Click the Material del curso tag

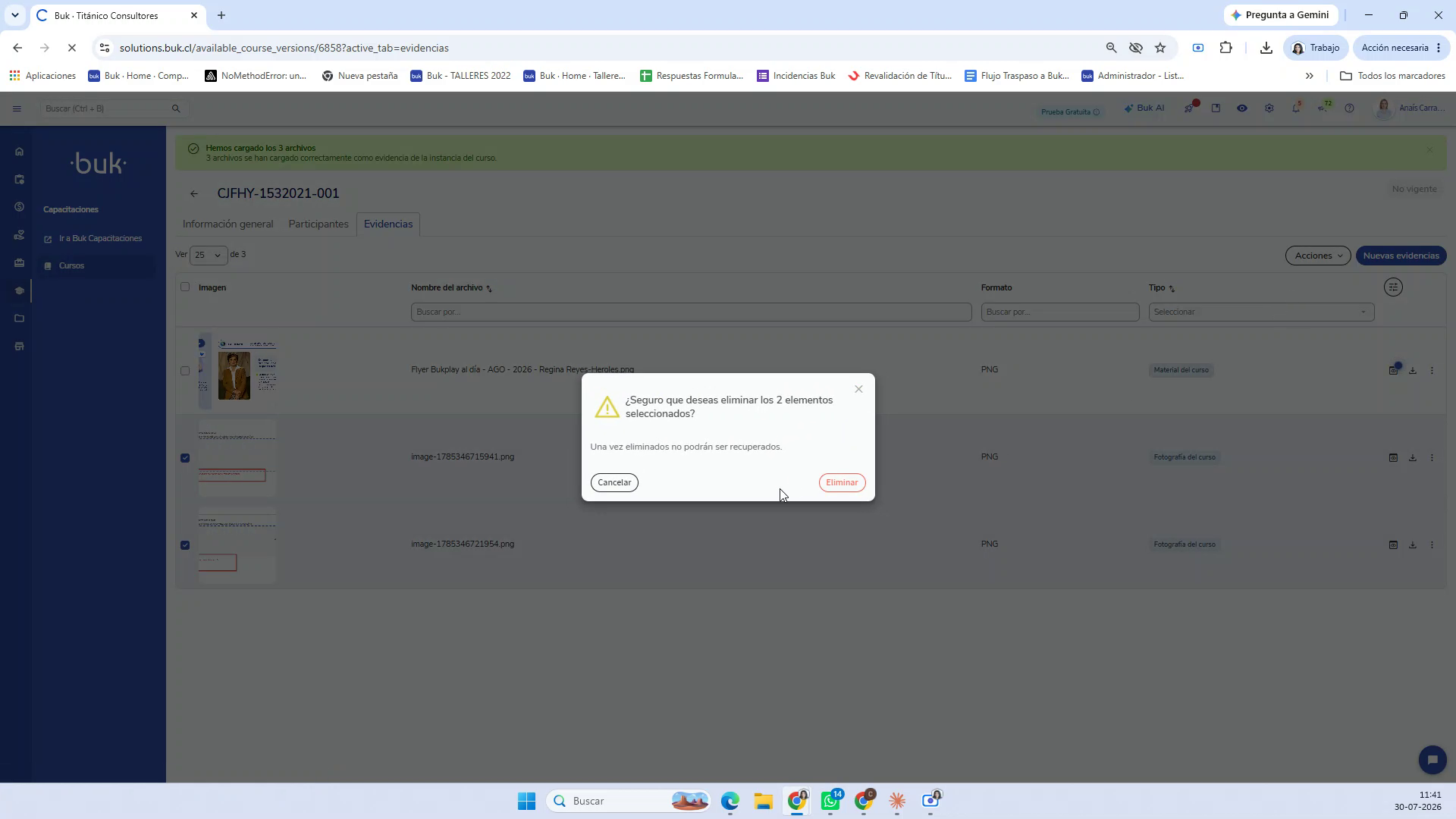(1181, 371)
